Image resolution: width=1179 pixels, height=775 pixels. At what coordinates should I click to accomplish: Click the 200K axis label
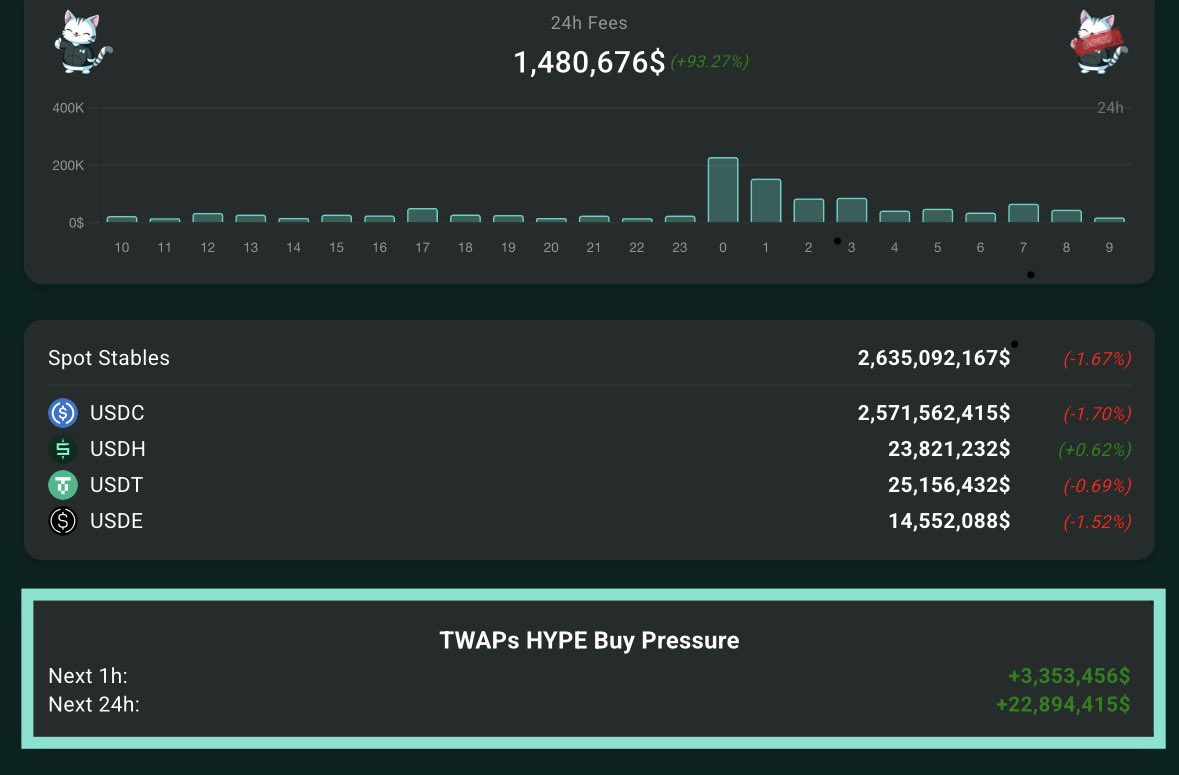[x=68, y=165]
